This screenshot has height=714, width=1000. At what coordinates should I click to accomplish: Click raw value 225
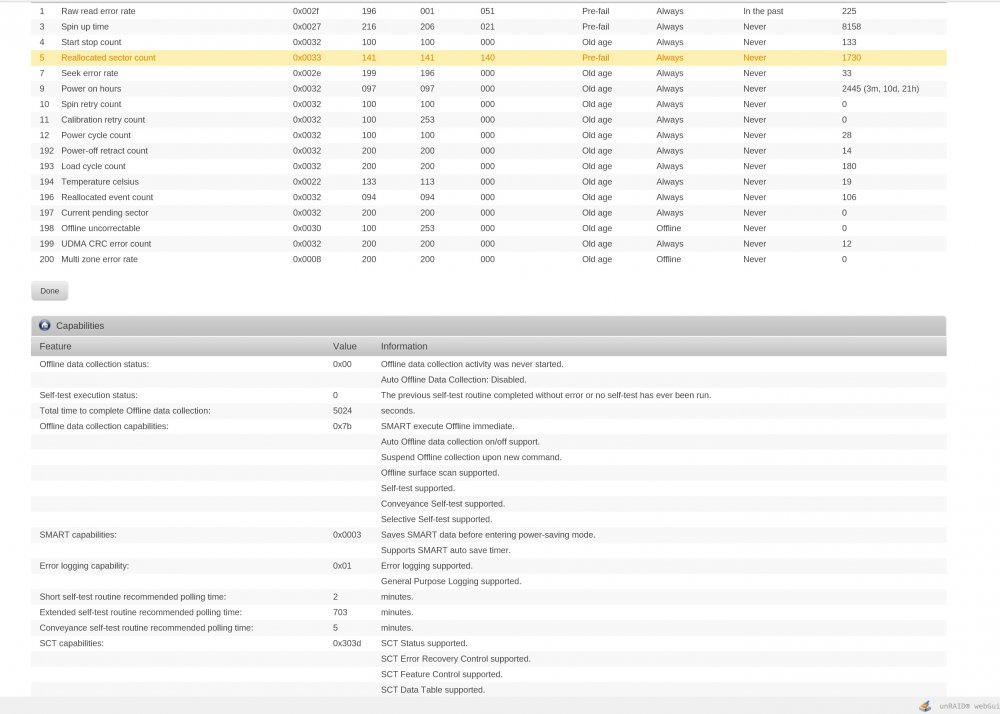(849, 11)
